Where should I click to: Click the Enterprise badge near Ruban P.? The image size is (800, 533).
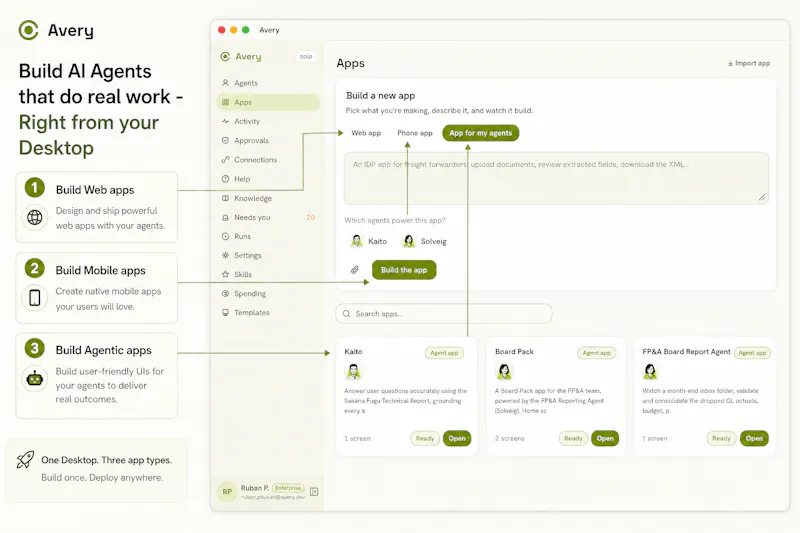click(288, 488)
